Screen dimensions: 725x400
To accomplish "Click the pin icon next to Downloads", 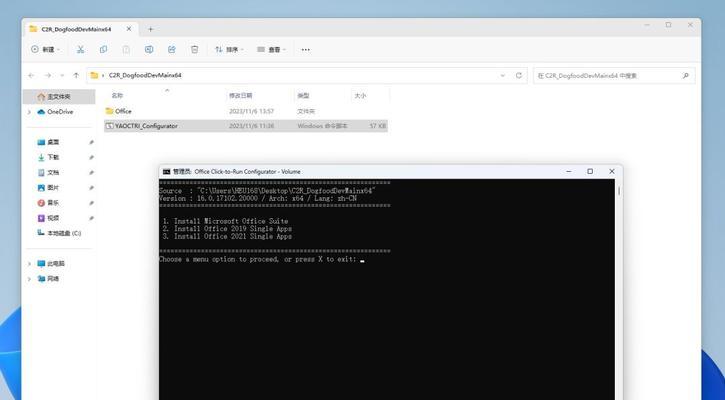I will click(92, 158).
